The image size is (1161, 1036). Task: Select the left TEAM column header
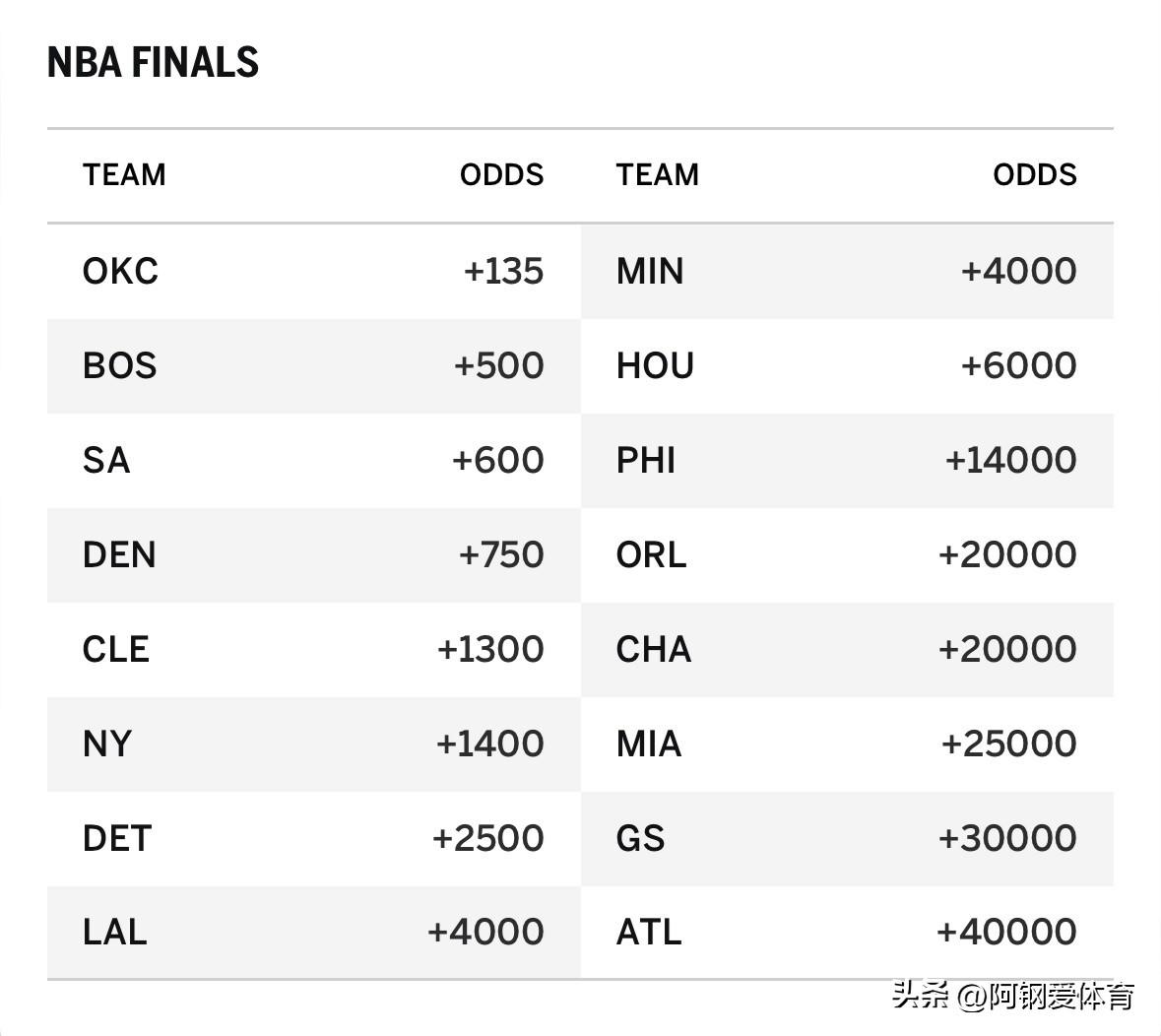(124, 175)
